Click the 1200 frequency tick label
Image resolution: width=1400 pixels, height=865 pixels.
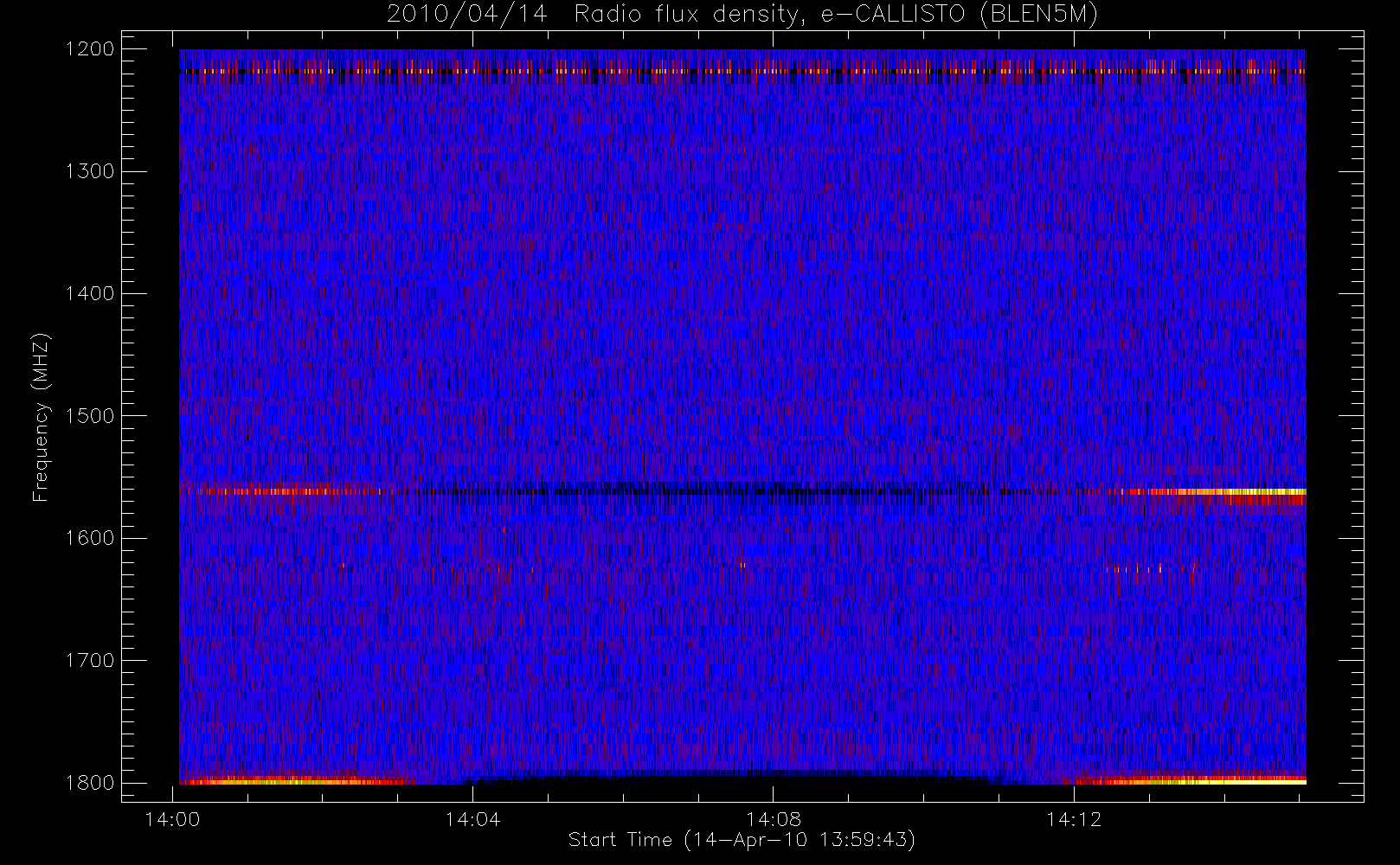pyautogui.click(x=90, y=49)
